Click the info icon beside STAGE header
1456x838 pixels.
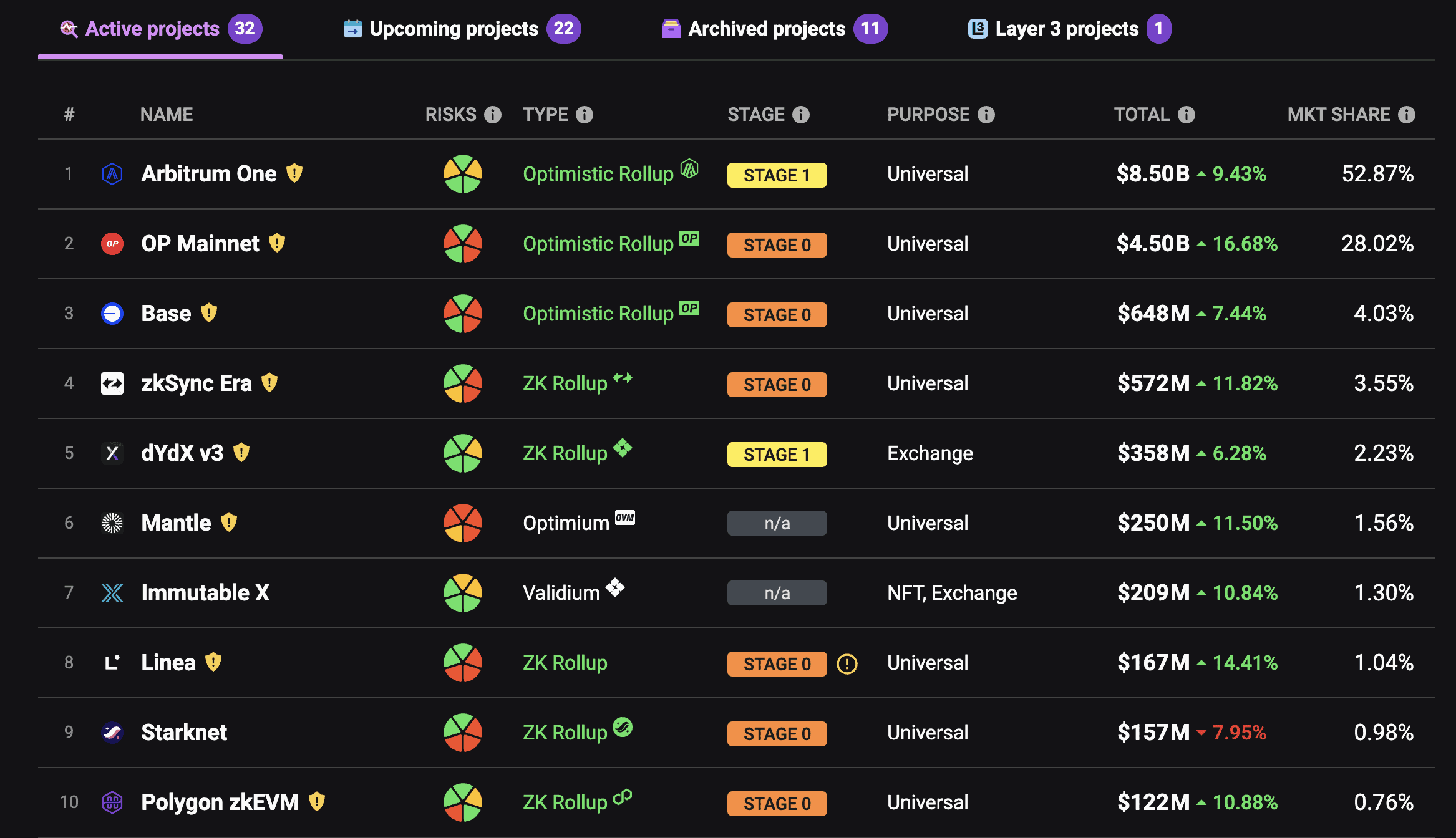coord(801,115)
